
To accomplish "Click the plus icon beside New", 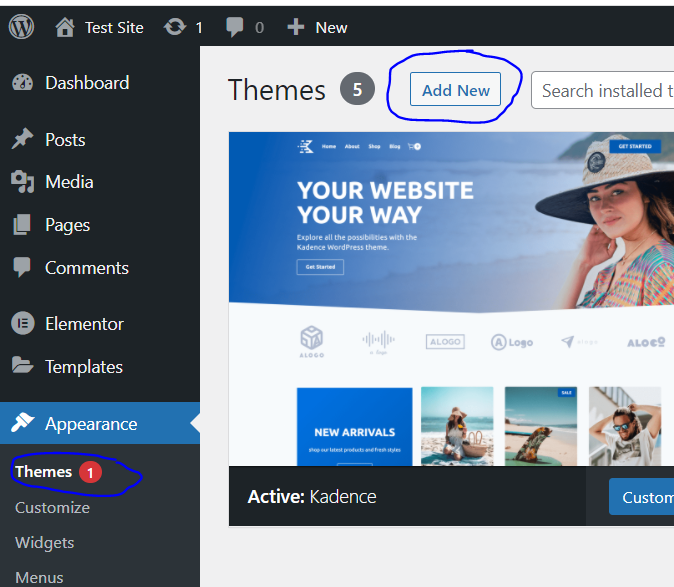I will [x=296, y=27].
